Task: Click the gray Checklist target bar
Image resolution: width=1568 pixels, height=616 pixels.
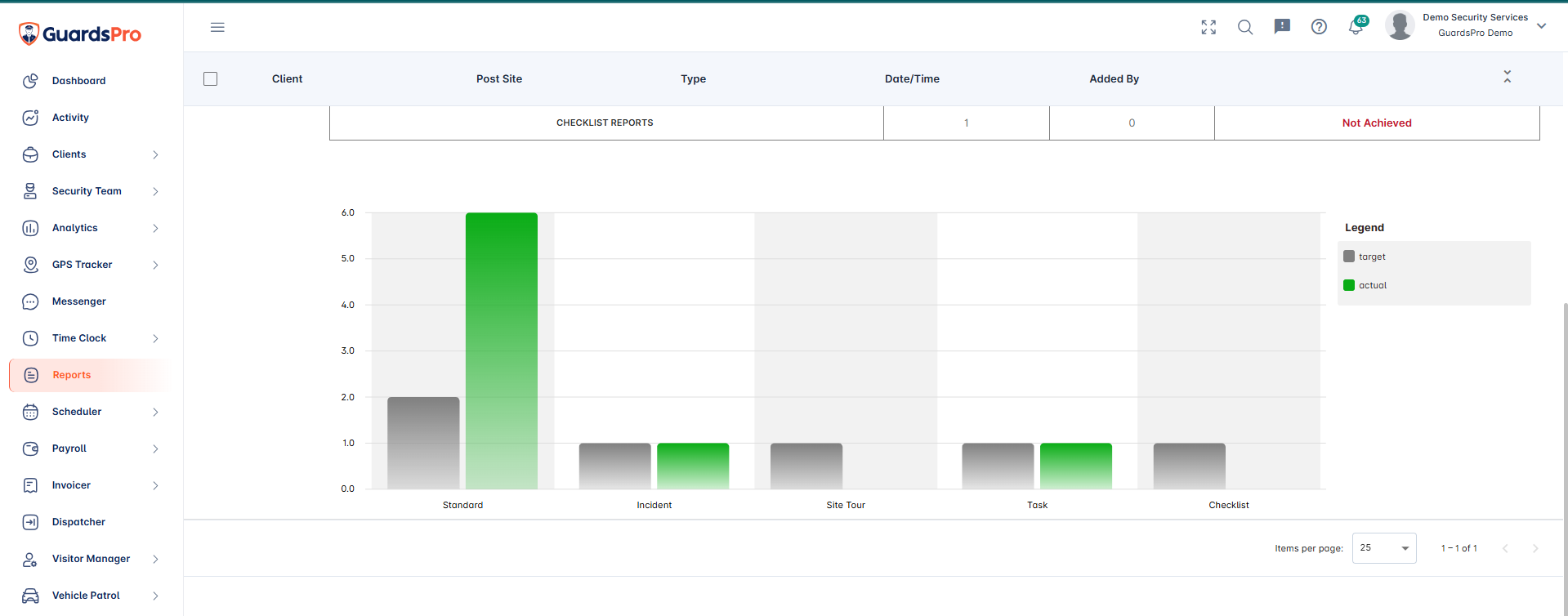Action: point(1189,466)
